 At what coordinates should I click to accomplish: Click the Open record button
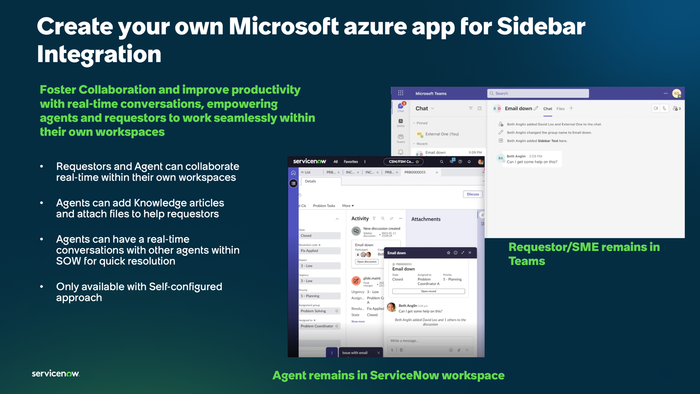click(x=429, y=291)
